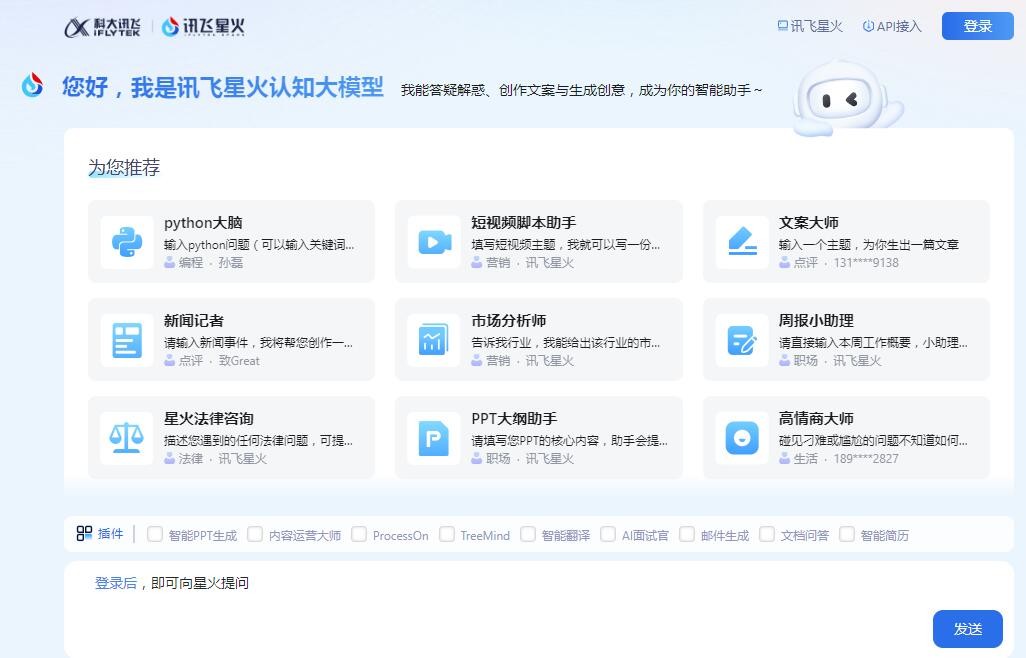Click the 插件 label
The width and height of the screenshot is (1026, 658).
111,534
